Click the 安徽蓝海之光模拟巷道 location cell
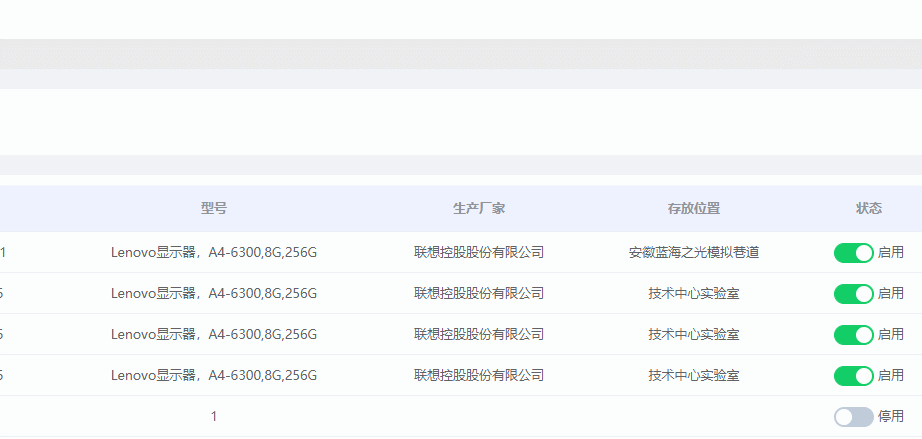 pyautogui.click(x=694, y=252)
